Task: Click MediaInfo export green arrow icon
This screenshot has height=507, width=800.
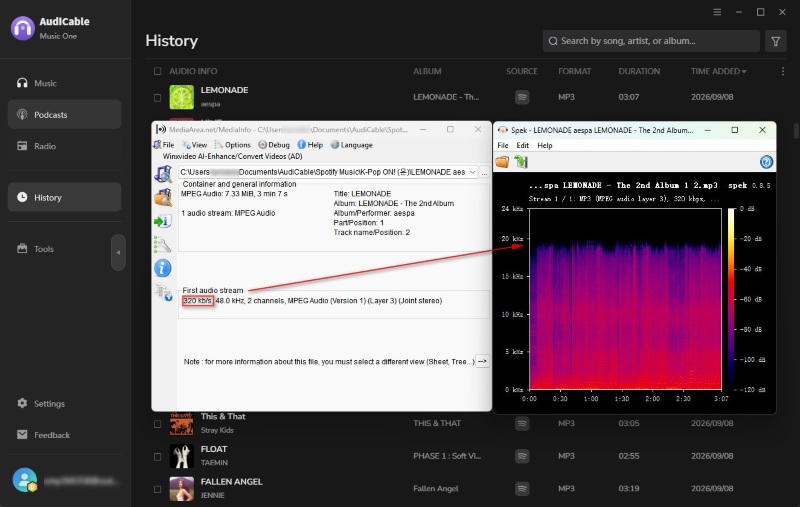Action: pyautogui.click(x=163, y=221)
